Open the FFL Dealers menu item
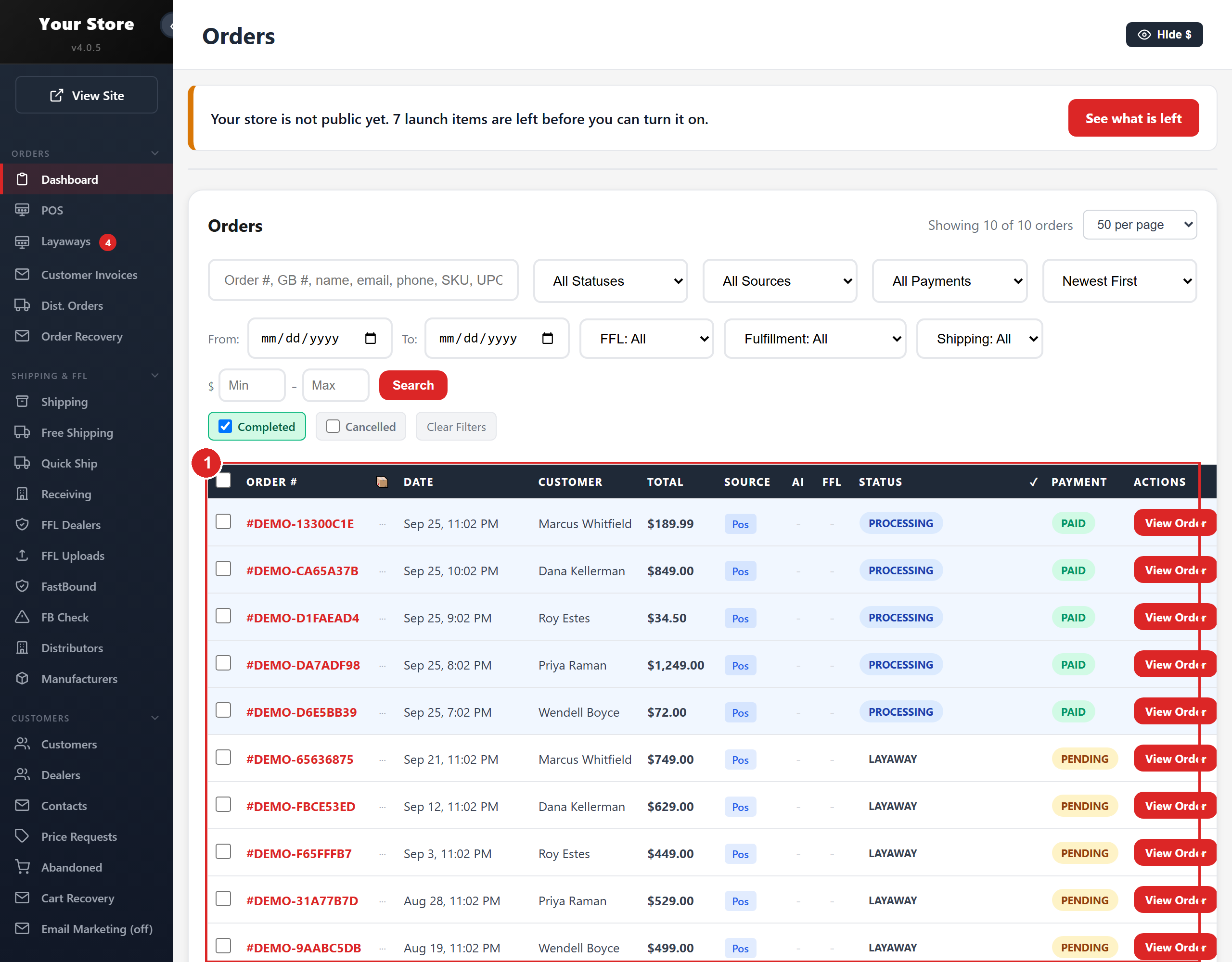Viewport: 1232px width, 962px height. coord(87,524)
